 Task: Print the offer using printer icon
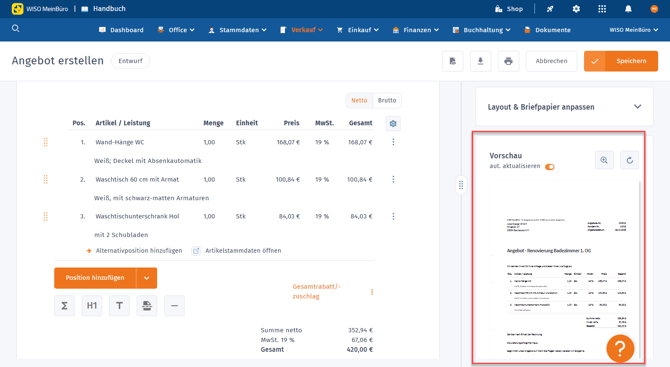[508, 61]
